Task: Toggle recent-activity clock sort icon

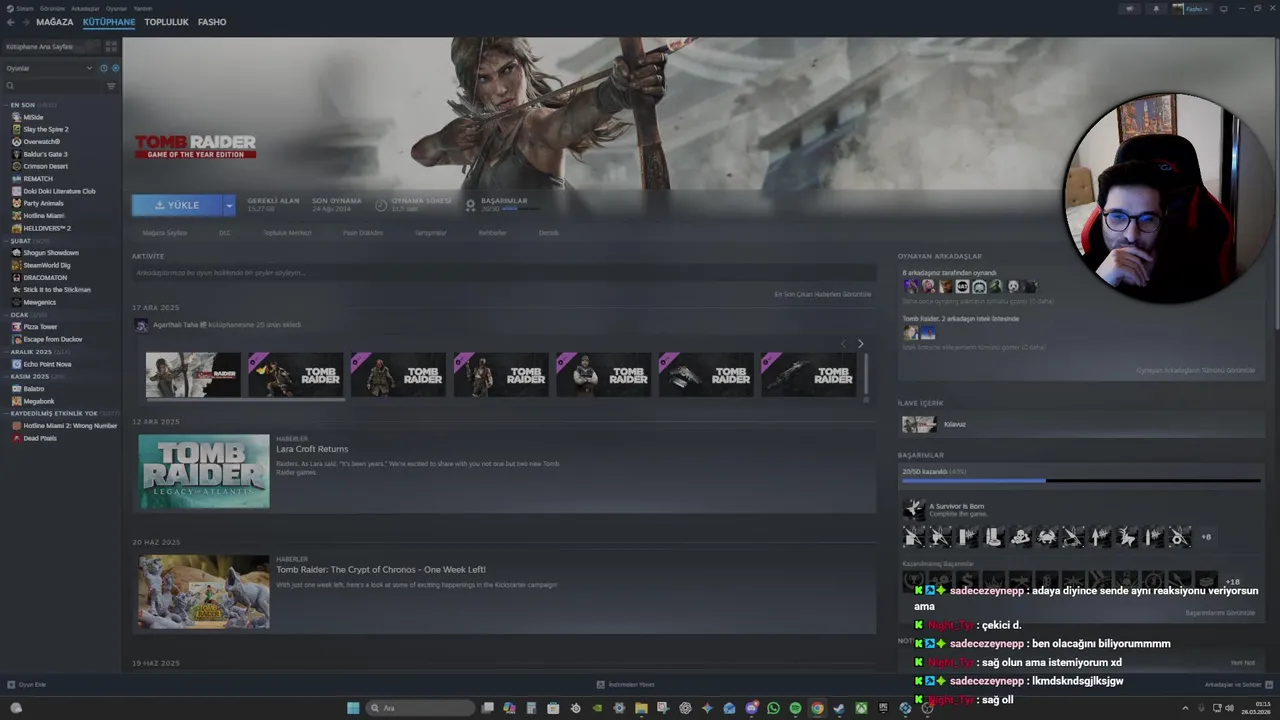Action: [x=104, y=68]
